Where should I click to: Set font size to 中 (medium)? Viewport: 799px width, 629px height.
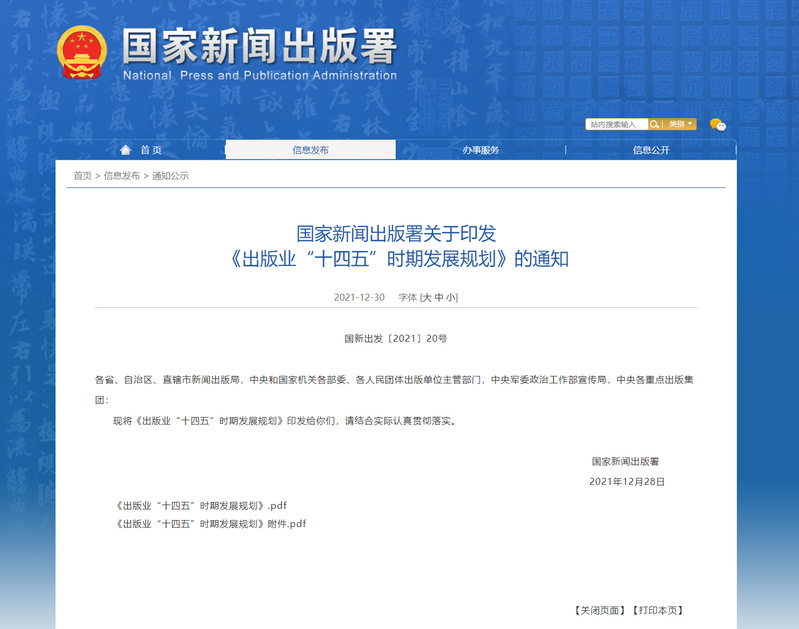pos(438,298)
